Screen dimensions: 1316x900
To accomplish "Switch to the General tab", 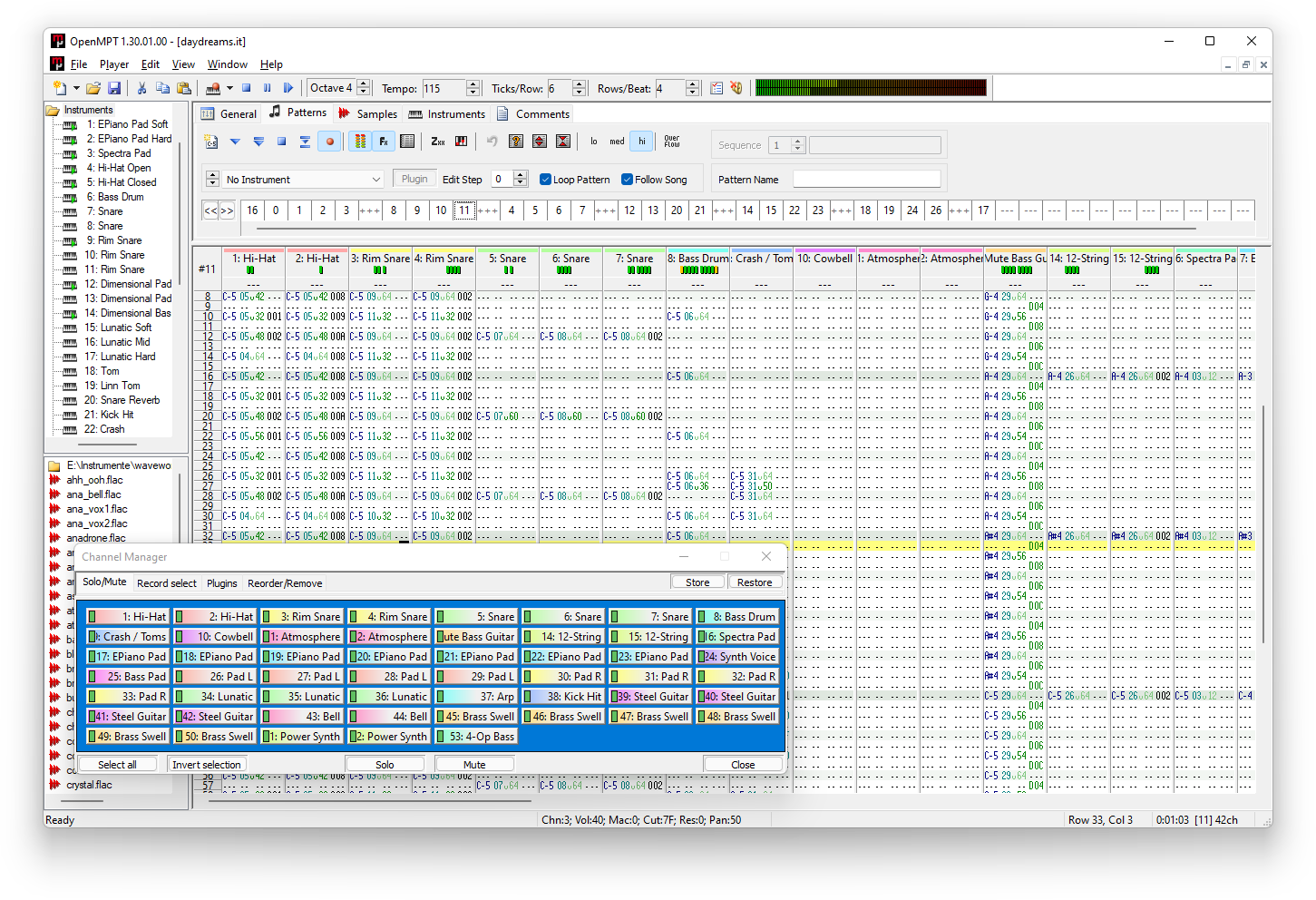I will (229, 113).
